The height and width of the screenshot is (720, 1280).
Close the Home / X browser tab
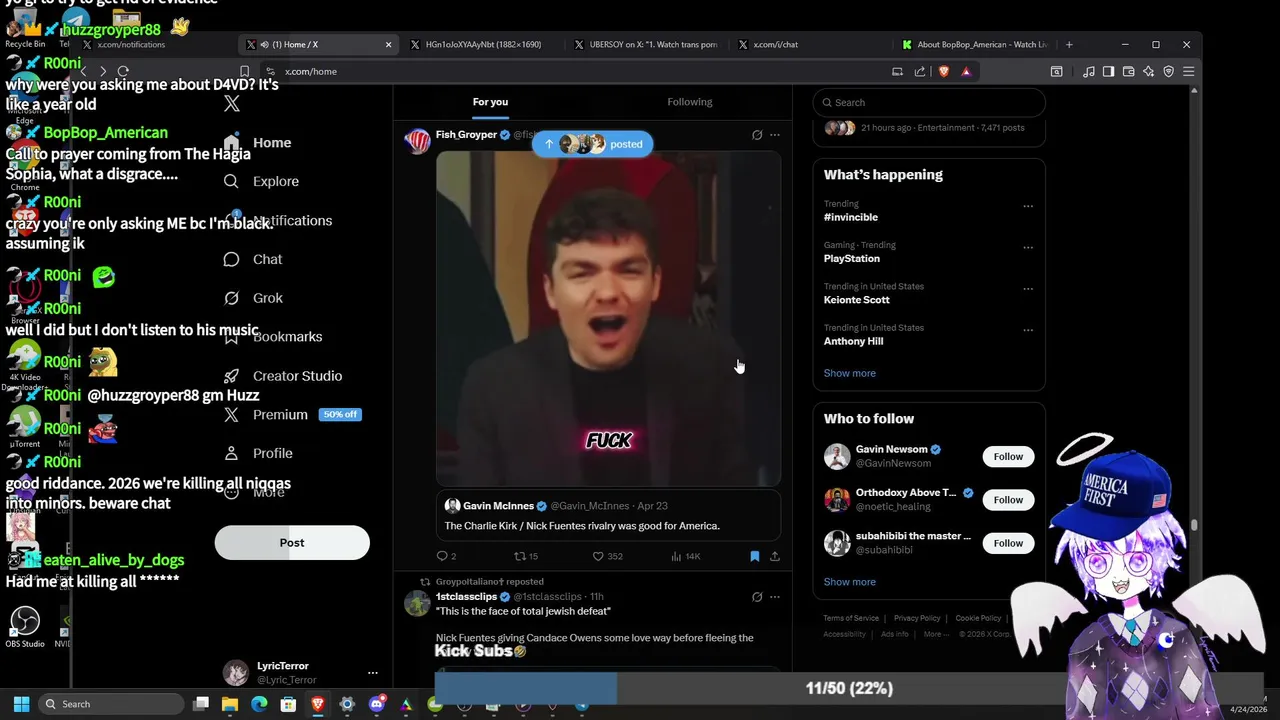tap(389, 44)
